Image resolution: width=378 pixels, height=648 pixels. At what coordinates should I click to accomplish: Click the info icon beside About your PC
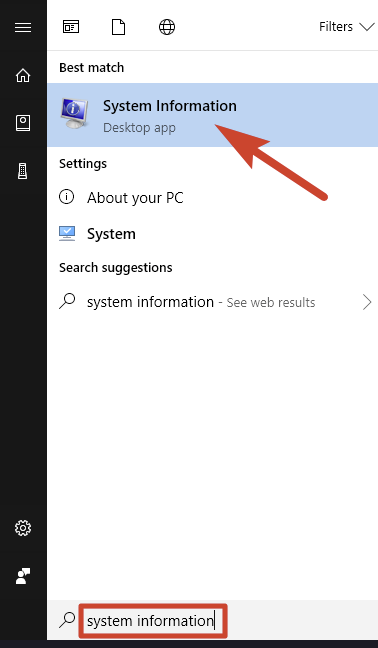pos(67,197)
